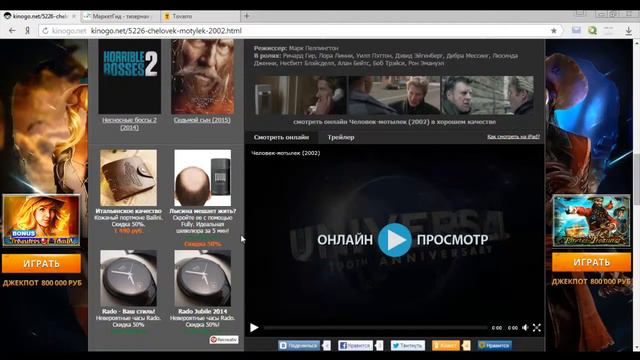Click small play button in player bar
The height and width of the screenshot is (360, 640).
[254, 328]
